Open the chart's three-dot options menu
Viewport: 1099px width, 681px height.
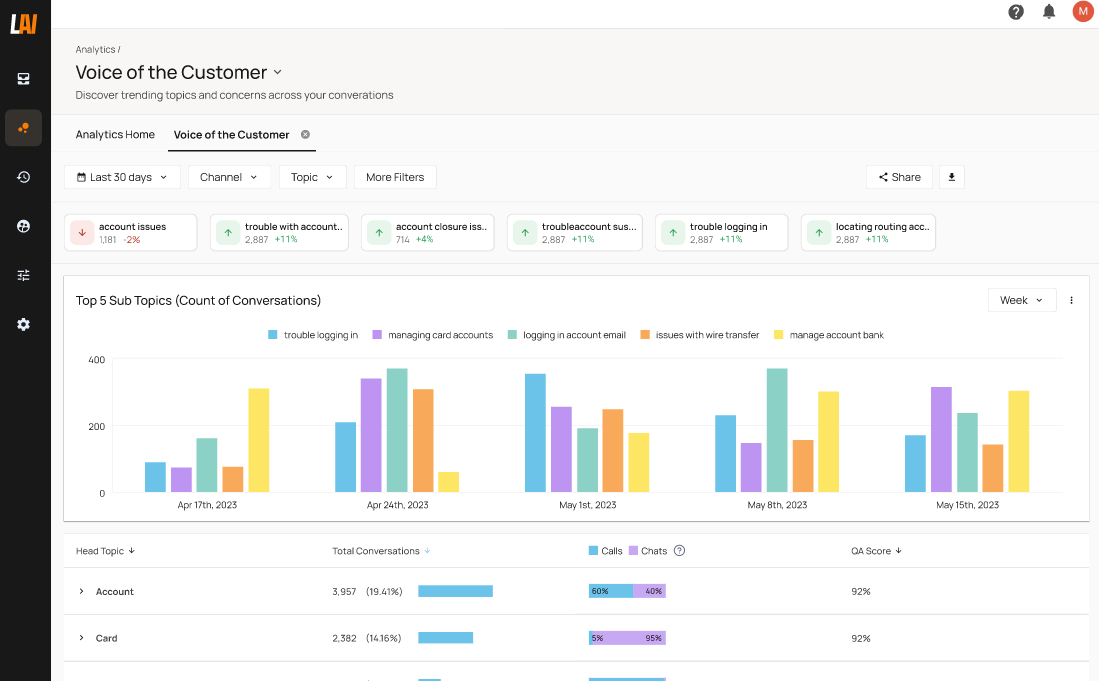[x=1071, y=300]
